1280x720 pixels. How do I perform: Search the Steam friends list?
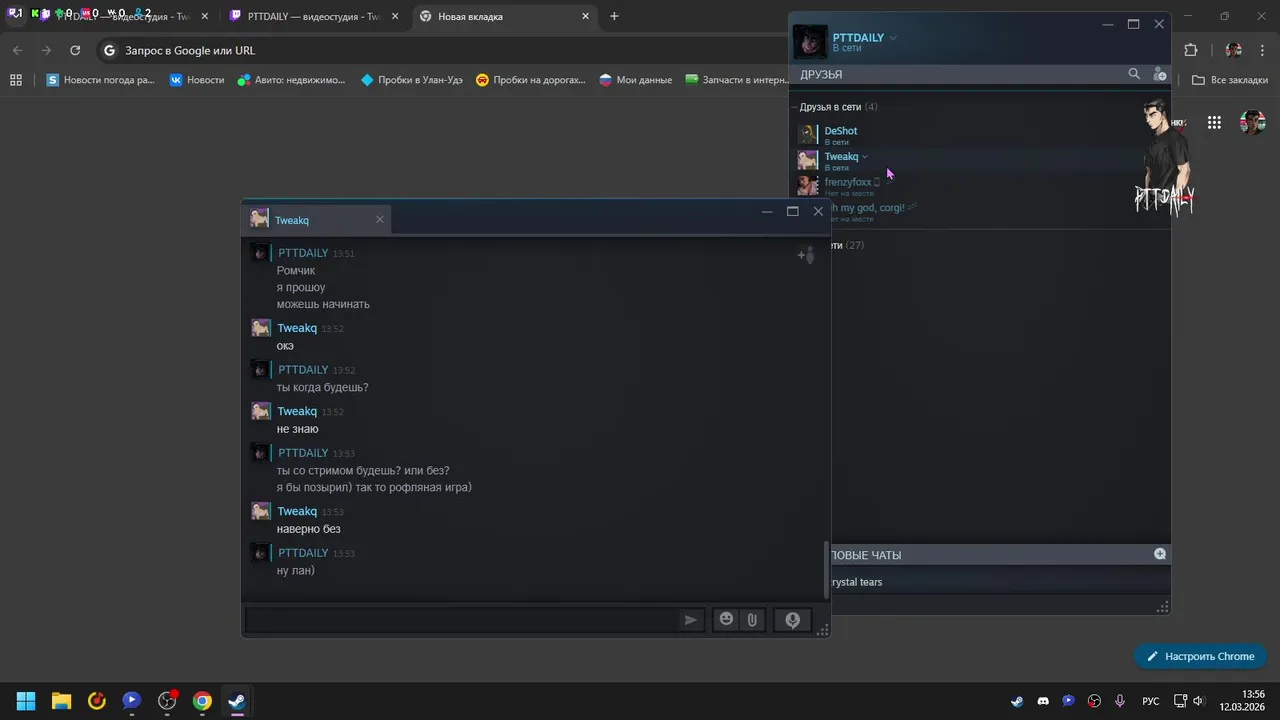click(1134, 74)
